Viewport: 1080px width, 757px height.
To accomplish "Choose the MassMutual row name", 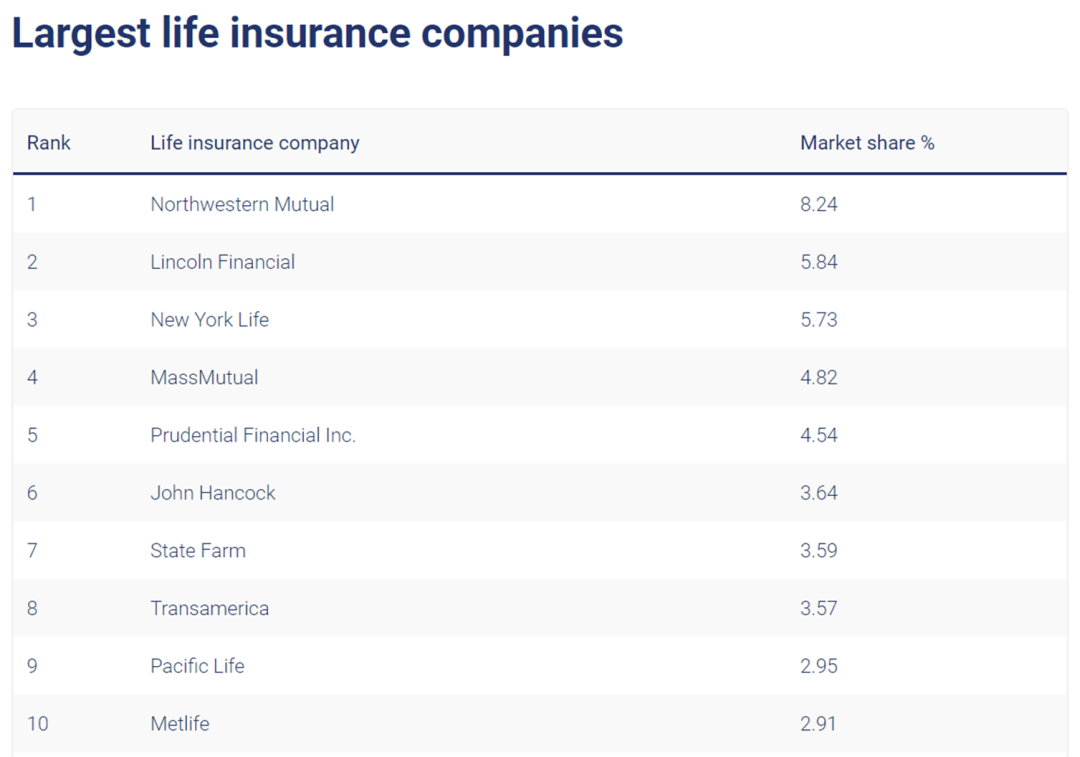I will tap(204, 378).
